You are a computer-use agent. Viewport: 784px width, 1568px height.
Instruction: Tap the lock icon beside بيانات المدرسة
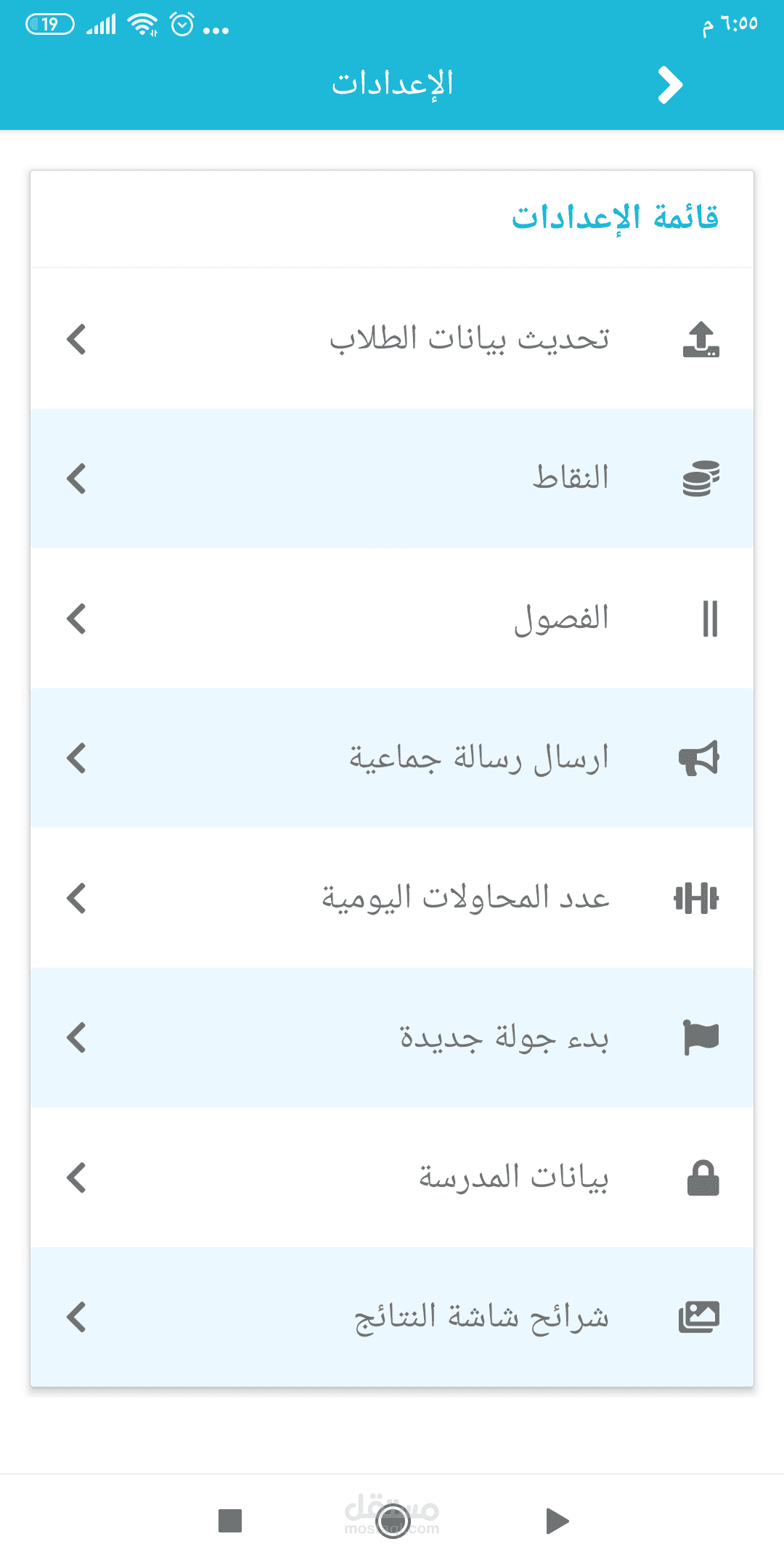tap(703, 1177)
